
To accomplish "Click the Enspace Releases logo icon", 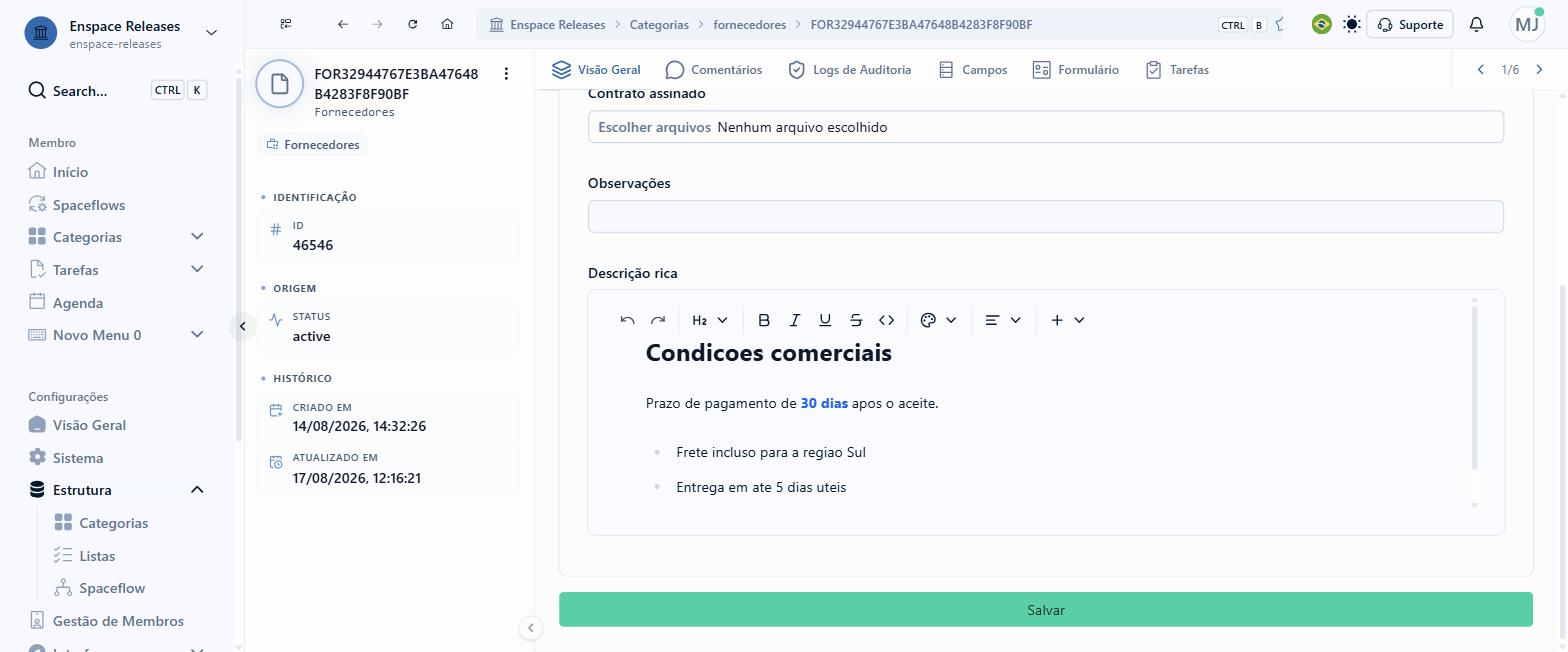I will click(x=41, y=33).
